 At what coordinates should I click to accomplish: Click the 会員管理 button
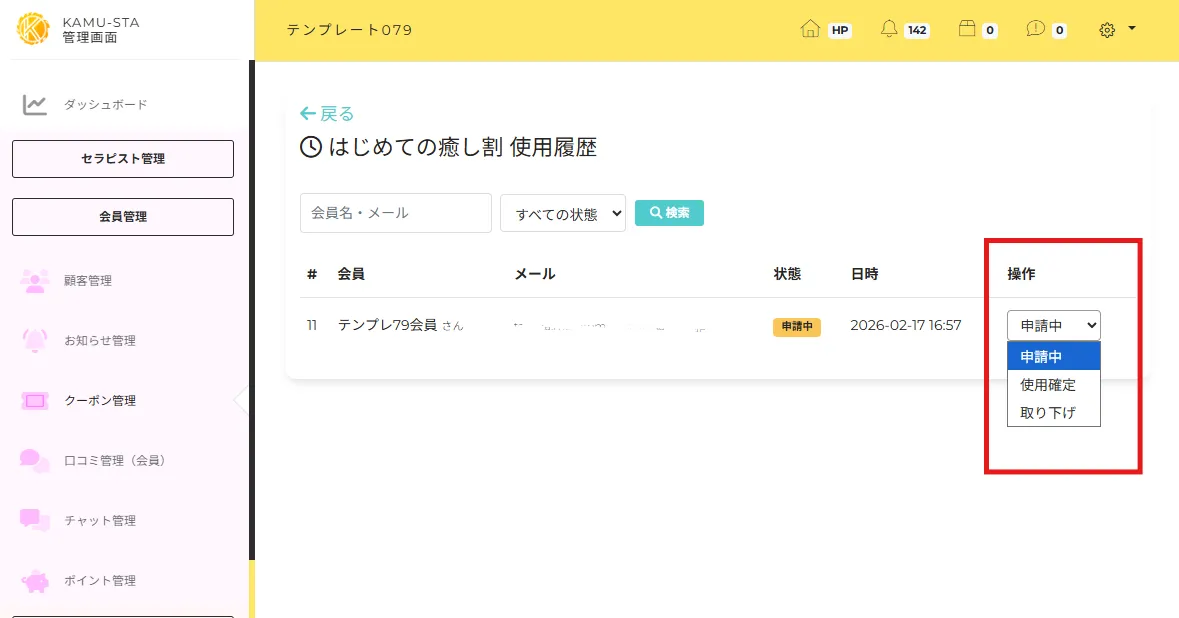tap(123, 217)
